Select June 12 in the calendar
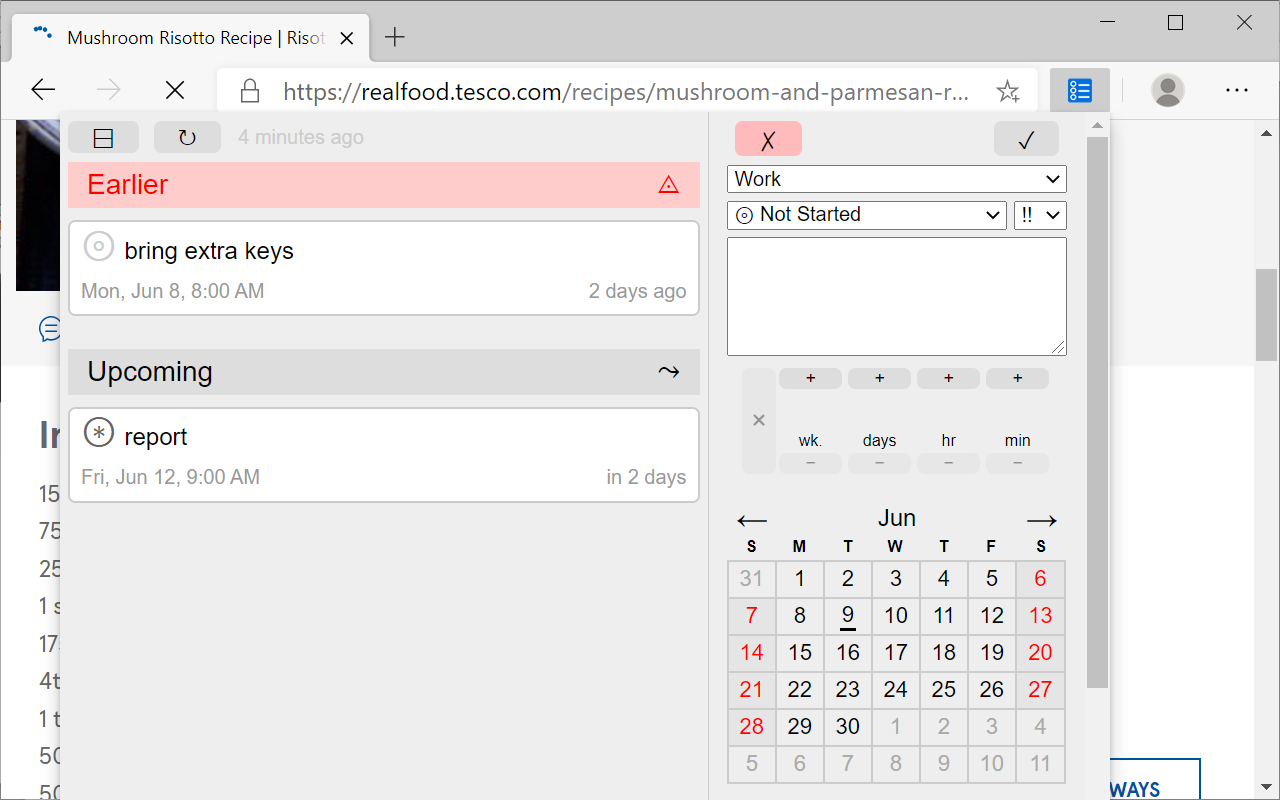 coord(992,616)
